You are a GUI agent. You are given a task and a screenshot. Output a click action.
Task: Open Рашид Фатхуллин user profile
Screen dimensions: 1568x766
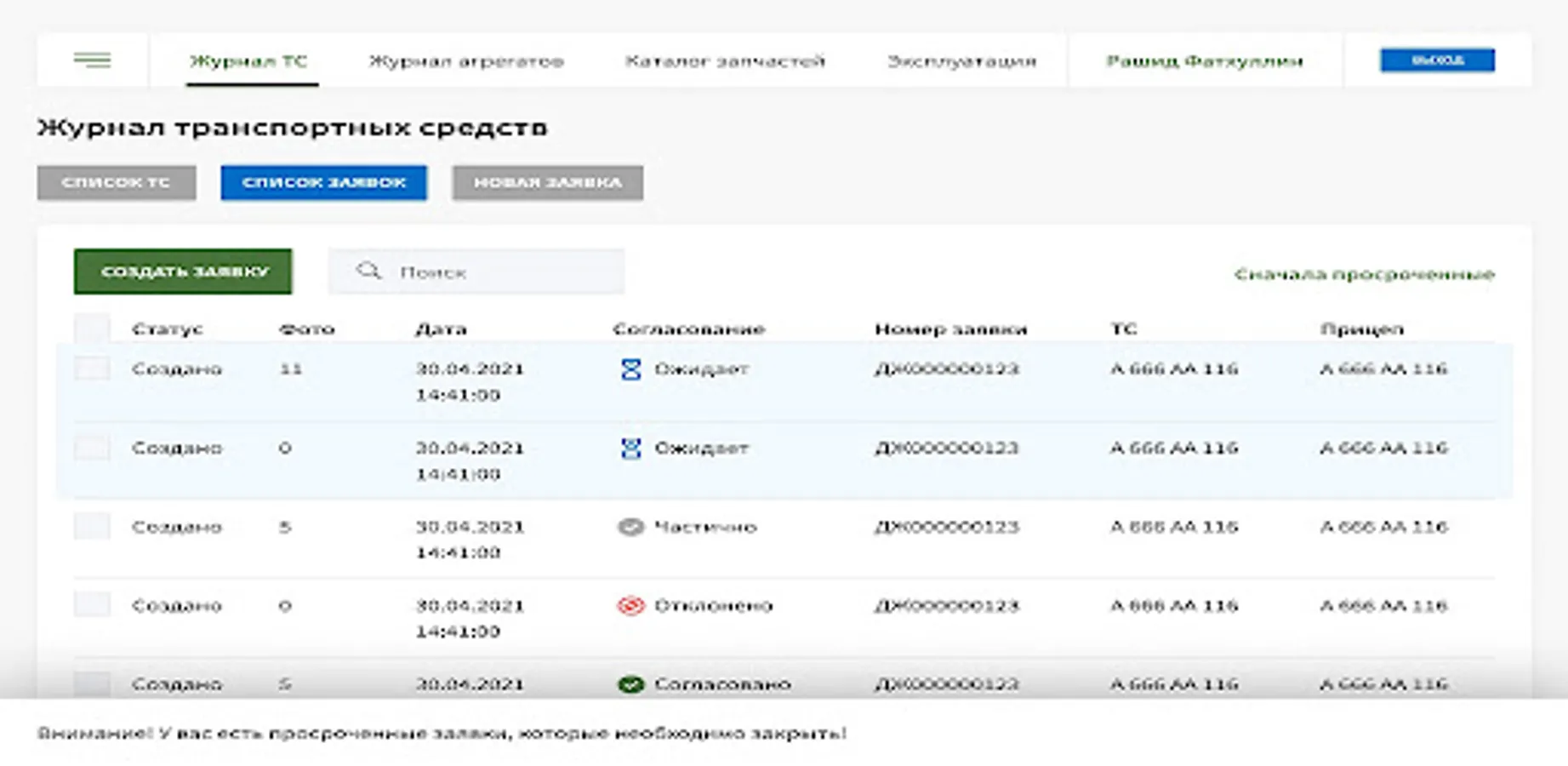click(1205, 61)
